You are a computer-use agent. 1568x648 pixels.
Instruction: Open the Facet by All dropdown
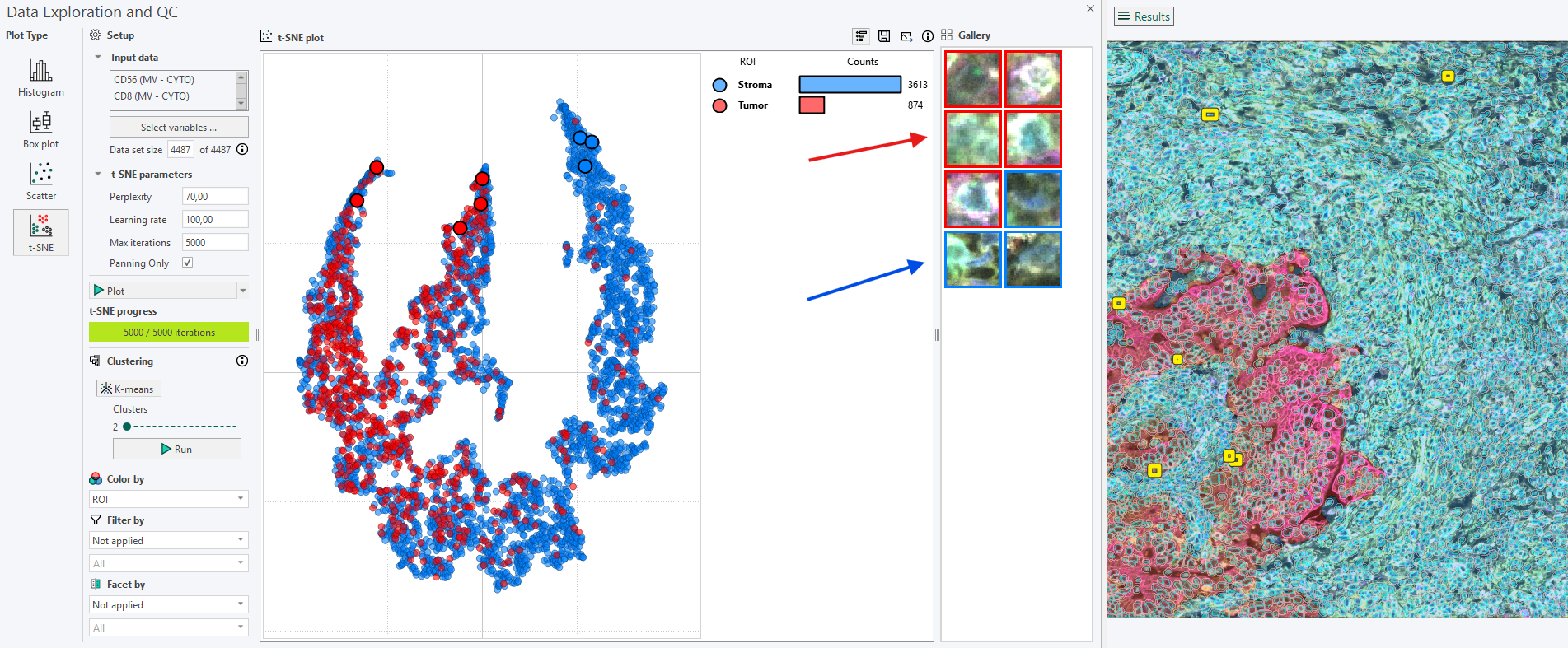pos(168,627)
